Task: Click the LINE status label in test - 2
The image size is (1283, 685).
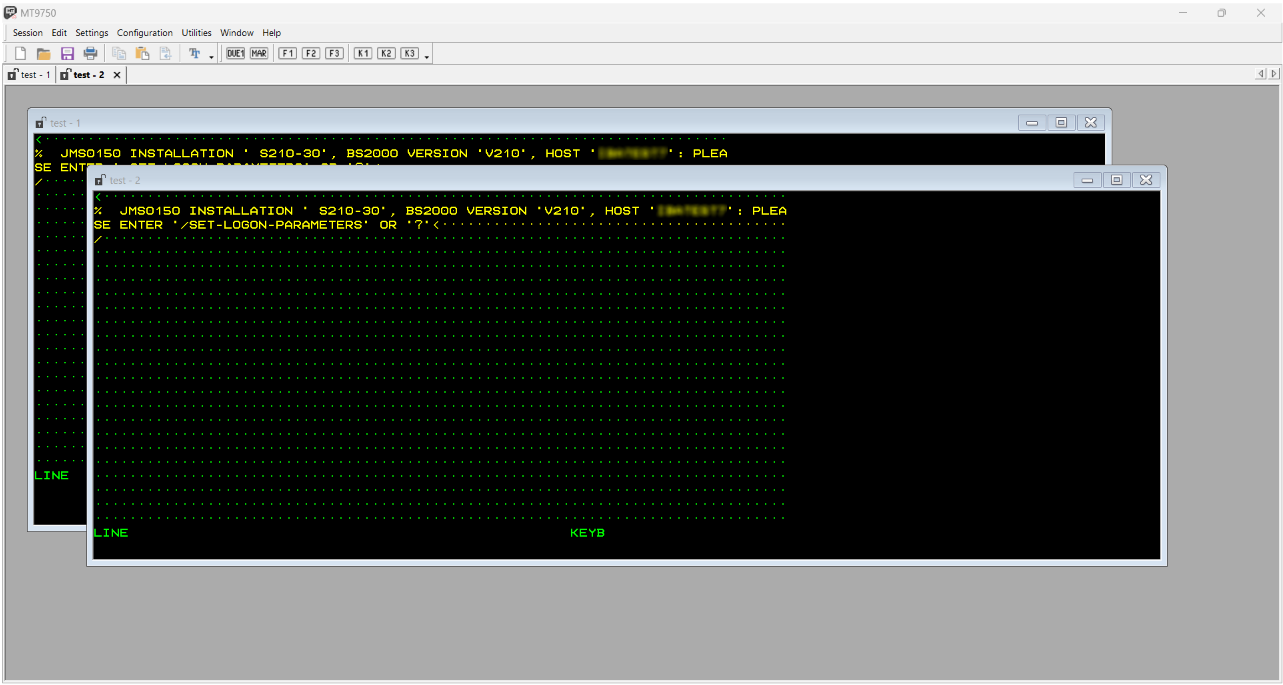Action: pos(111,533)
